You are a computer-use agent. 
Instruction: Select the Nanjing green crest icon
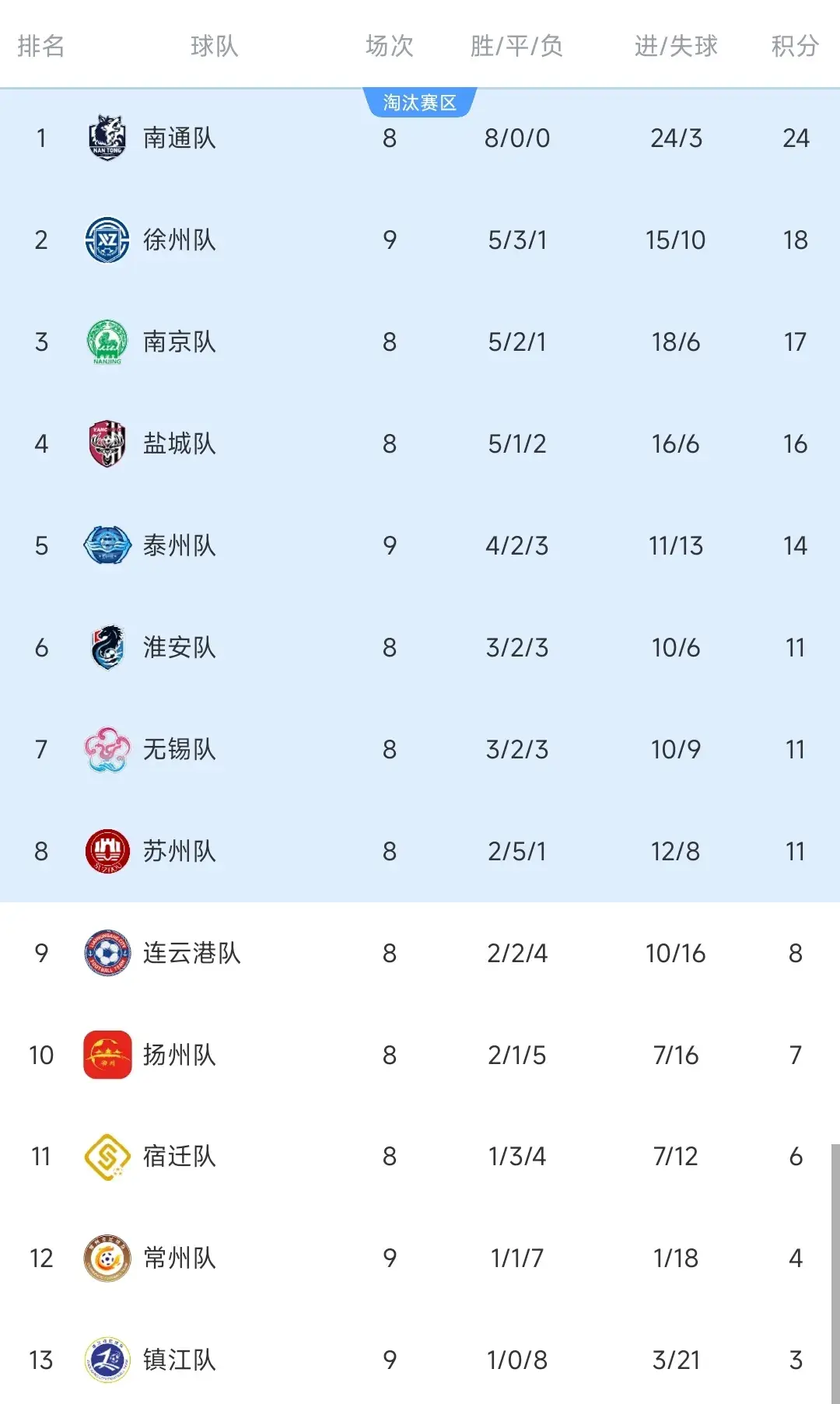[107, 341]
